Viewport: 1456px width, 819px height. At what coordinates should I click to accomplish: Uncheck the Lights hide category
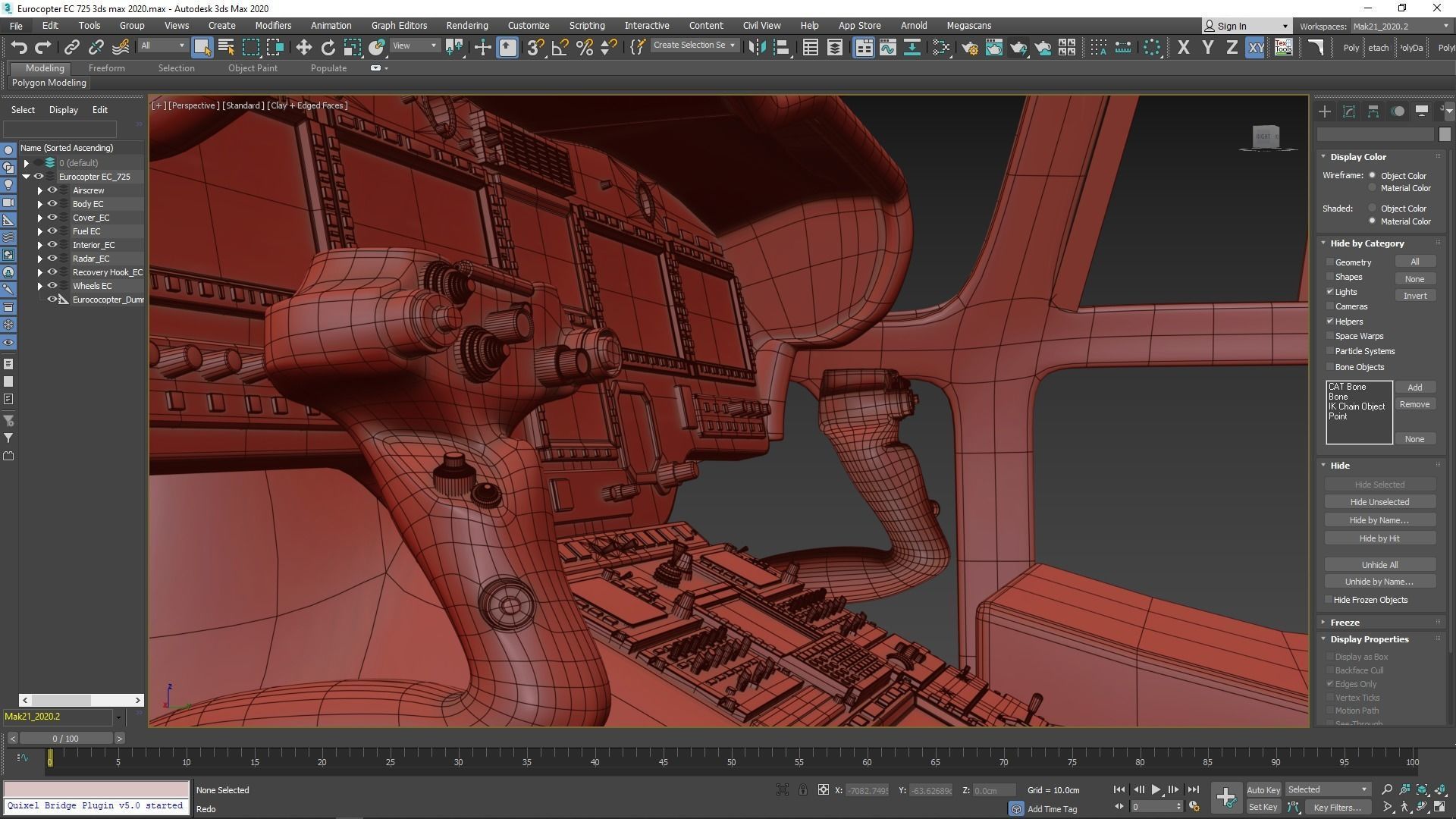1330,291
